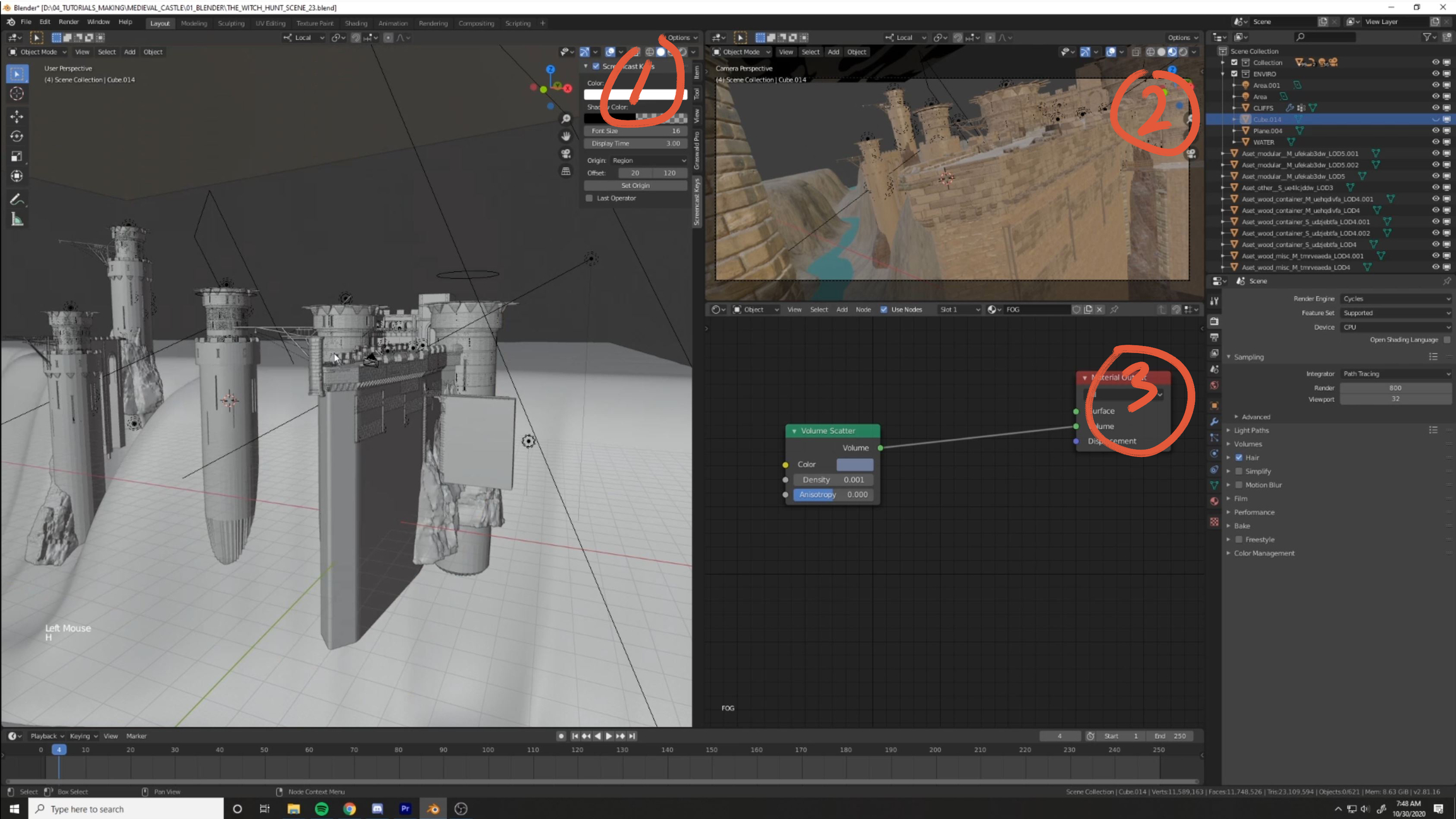
Task: Switch to the Compositing workspace tab
Action: [476, 23]
